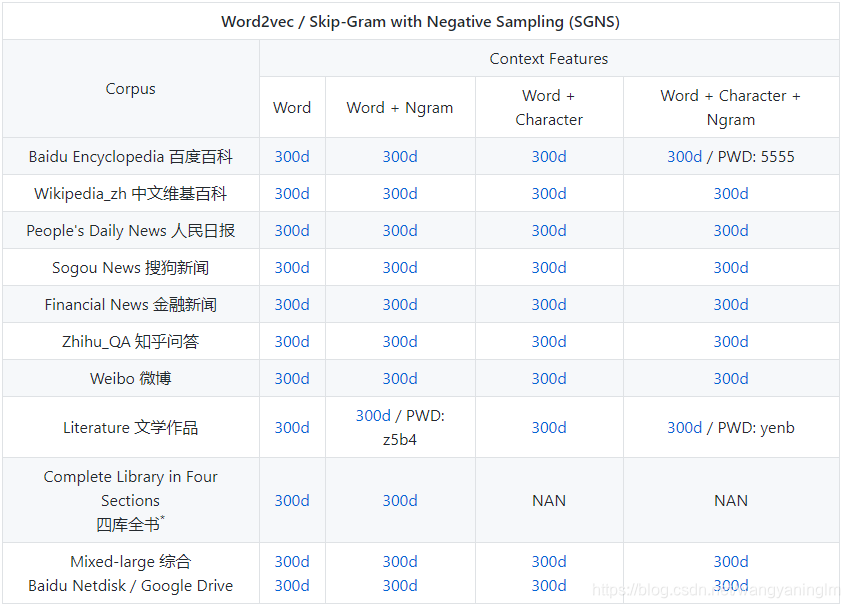Select the 'Context Features' header text
Viewport: 850px width, 608px height.
point(549,59)
